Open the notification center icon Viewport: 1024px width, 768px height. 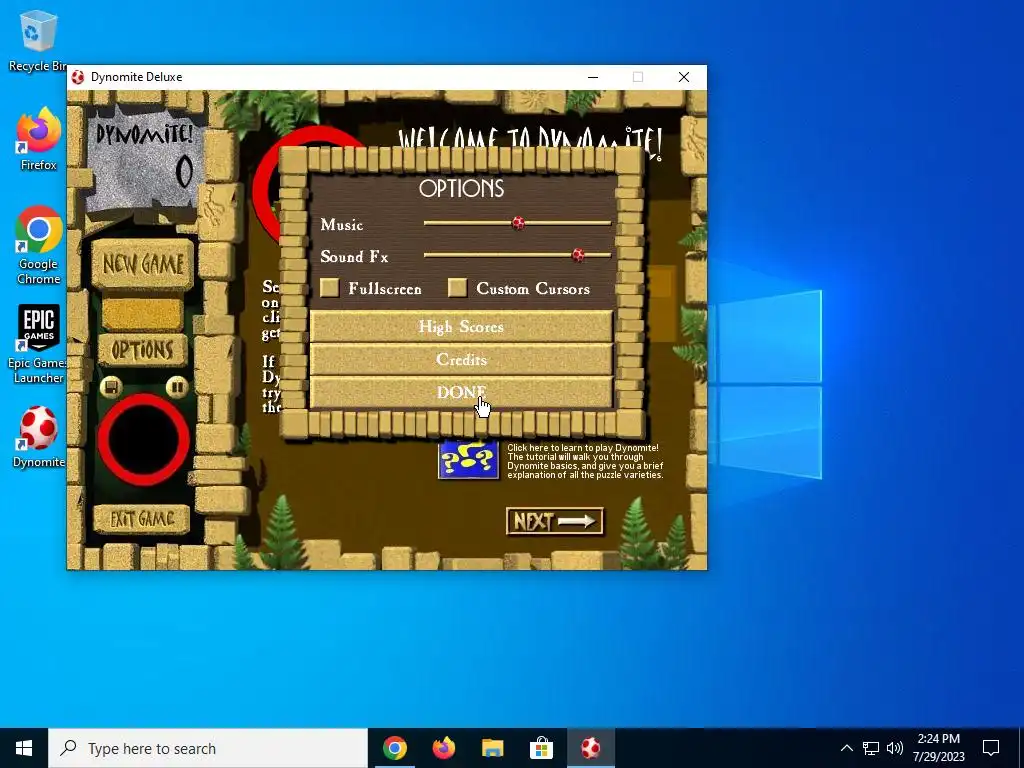[x=991, y=748]
